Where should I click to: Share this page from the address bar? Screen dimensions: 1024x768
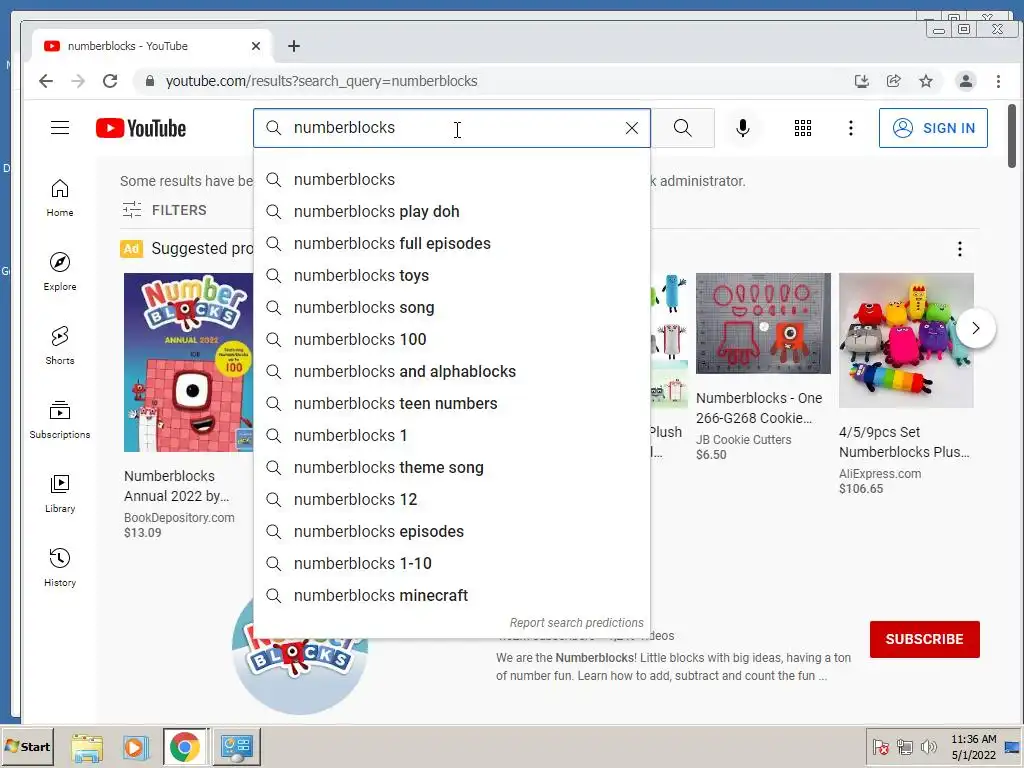pyautogui.click(x=893, y=81)
